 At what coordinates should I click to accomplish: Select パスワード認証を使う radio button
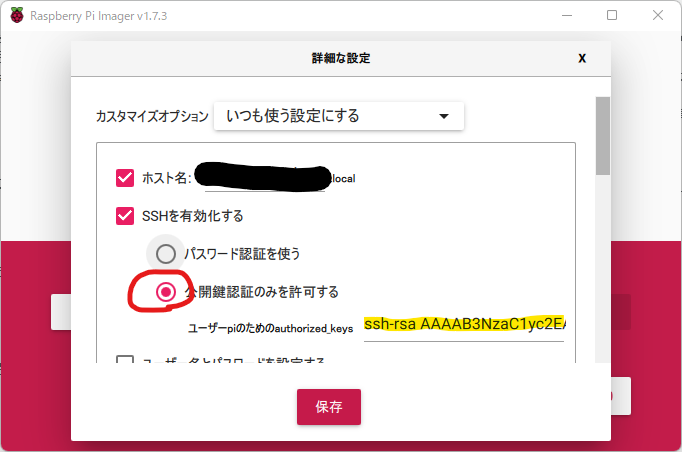166,254
